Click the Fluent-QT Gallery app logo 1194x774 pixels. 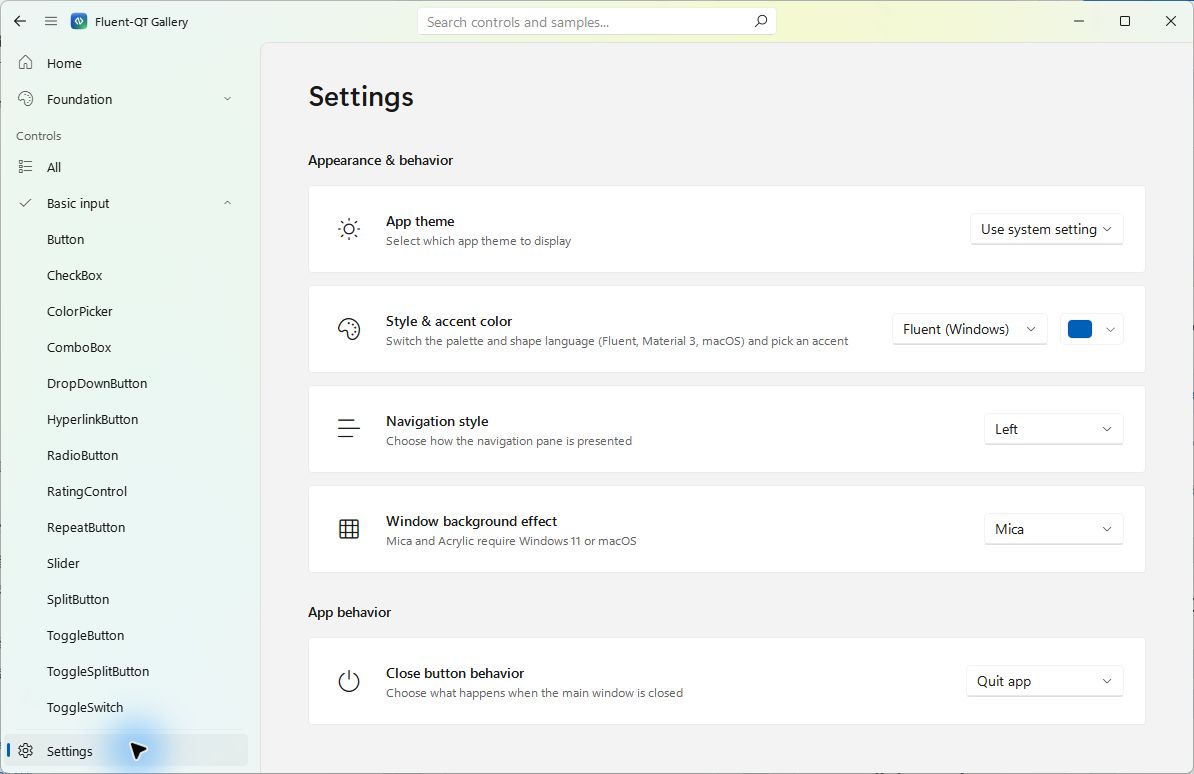pos(78,21)
